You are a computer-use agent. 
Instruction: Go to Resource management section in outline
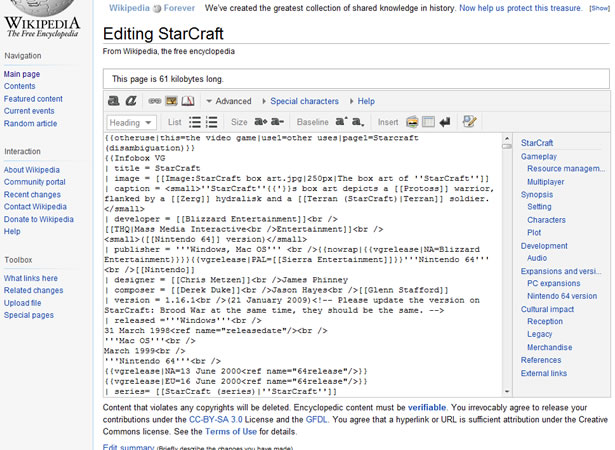[566, 169]
